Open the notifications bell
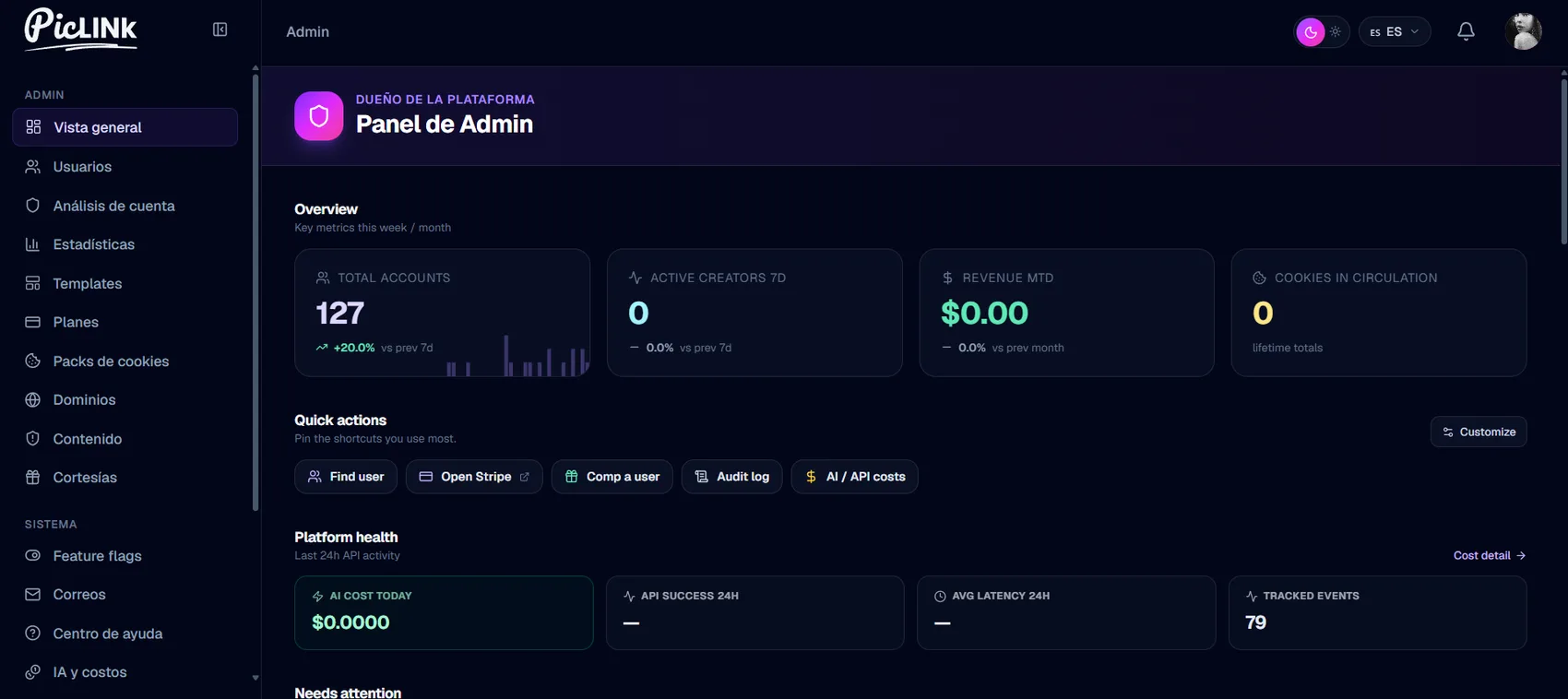This screenshot has width=1568, height=699. click(x=1466, y=31)
